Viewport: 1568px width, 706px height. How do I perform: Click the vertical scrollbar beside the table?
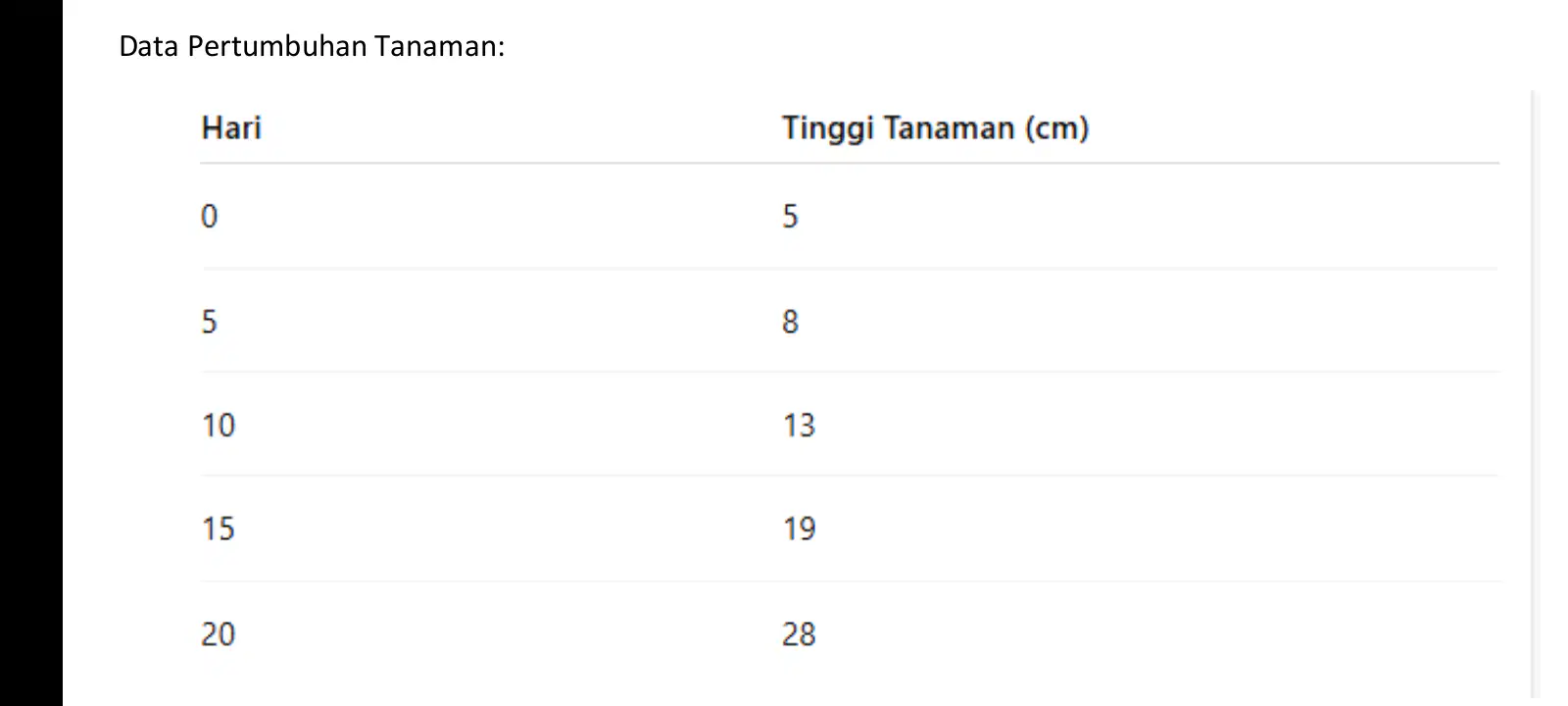[1535, 394]
